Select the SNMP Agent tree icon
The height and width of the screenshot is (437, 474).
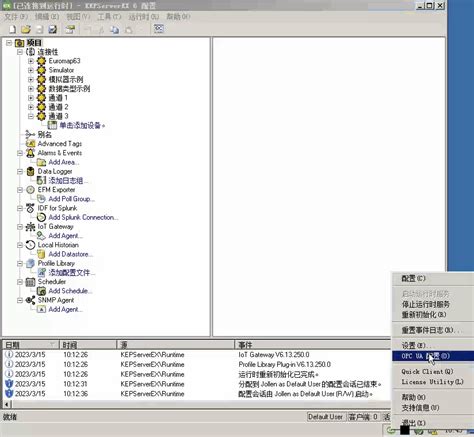[x=30, y=300]
